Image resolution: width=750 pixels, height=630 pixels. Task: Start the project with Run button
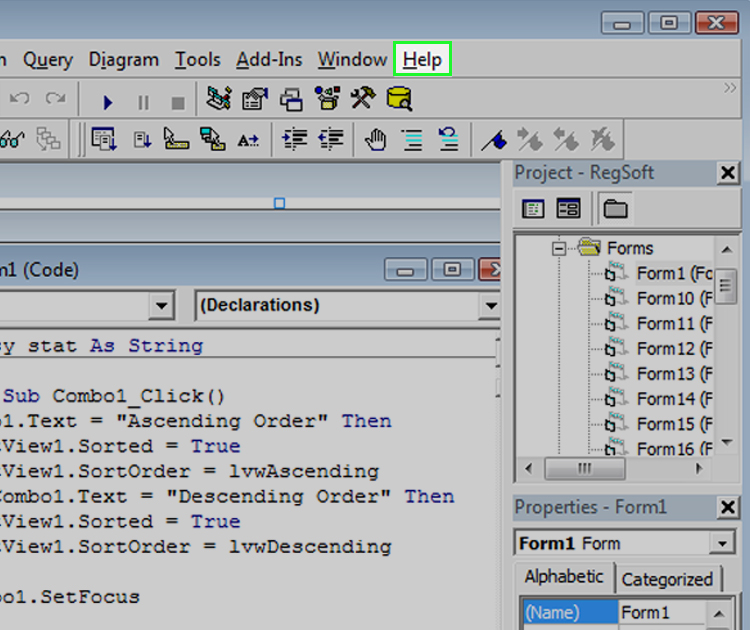tap(108, 102)
